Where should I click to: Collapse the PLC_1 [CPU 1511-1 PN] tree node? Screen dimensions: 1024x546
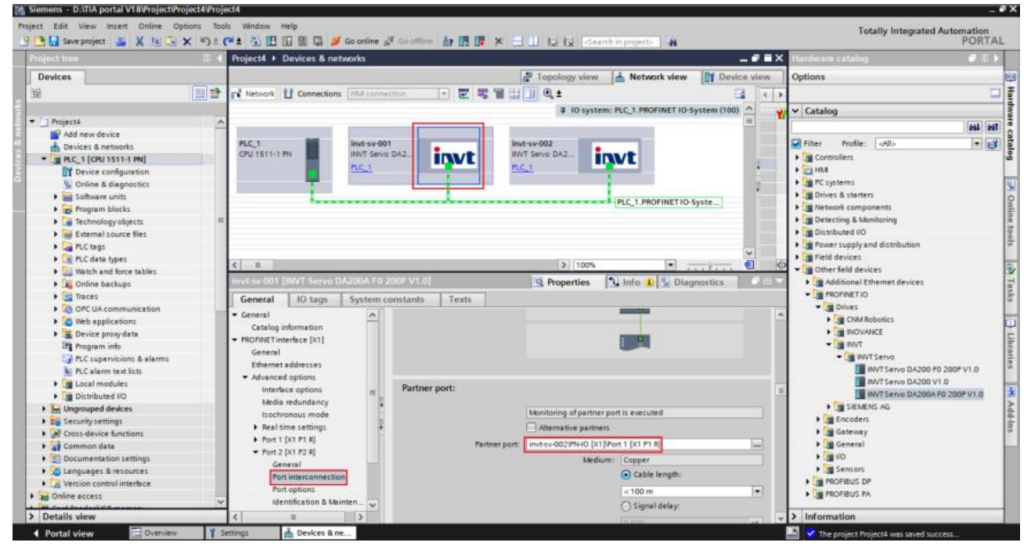pyautogui.click(x=44, y=159)
